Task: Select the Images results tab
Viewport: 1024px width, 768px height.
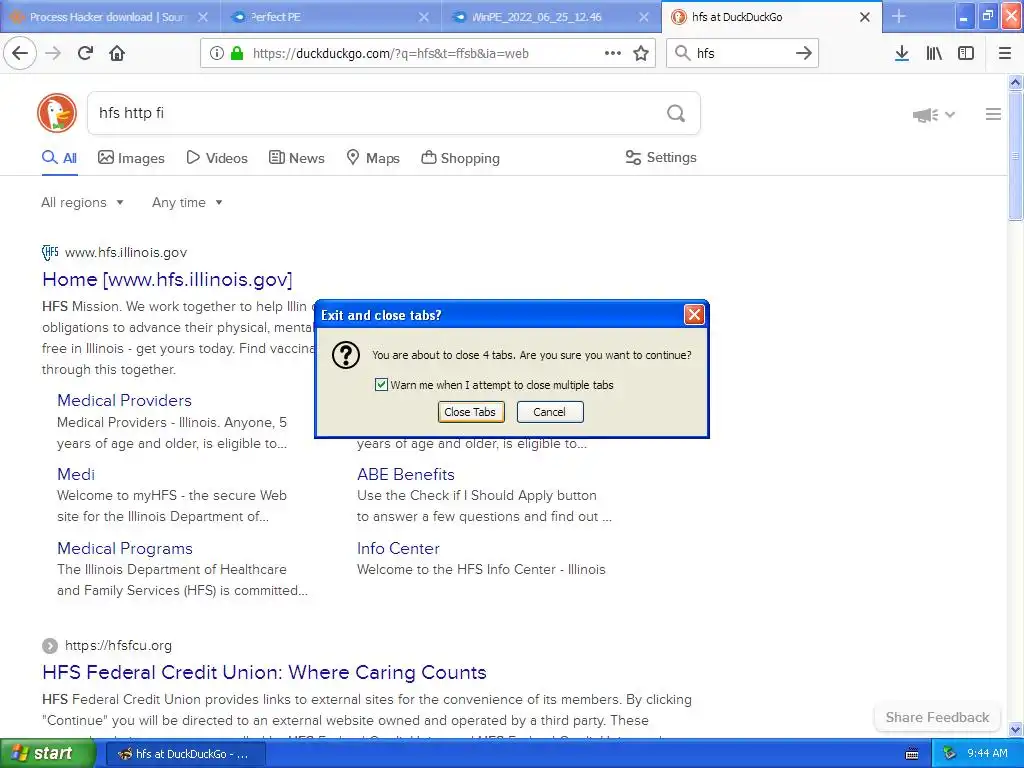Action: (131, 158)
